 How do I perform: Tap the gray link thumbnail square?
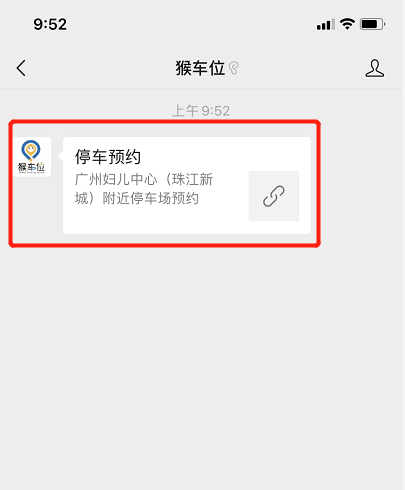click(274, 196)
